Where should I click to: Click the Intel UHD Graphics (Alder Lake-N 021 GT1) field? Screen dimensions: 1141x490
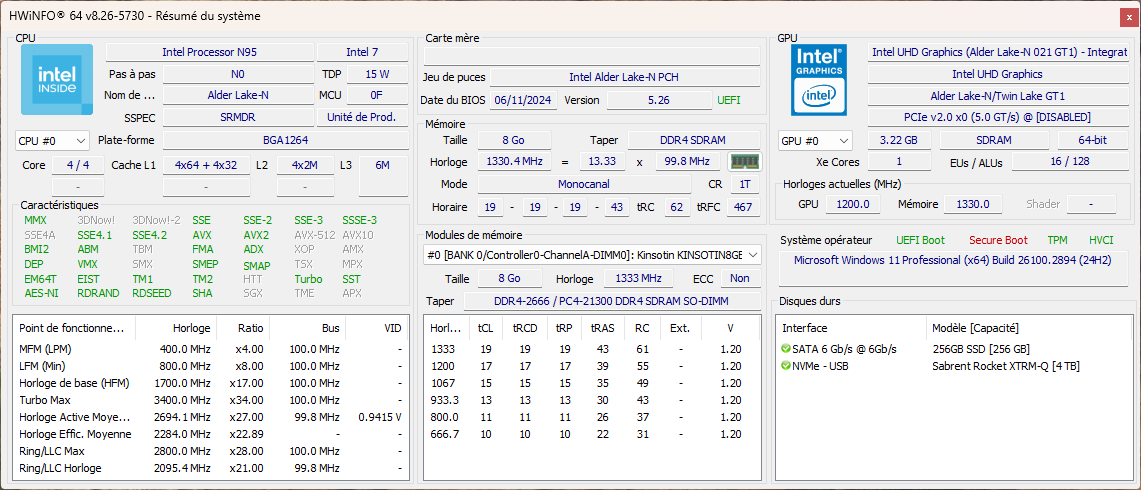997,52
